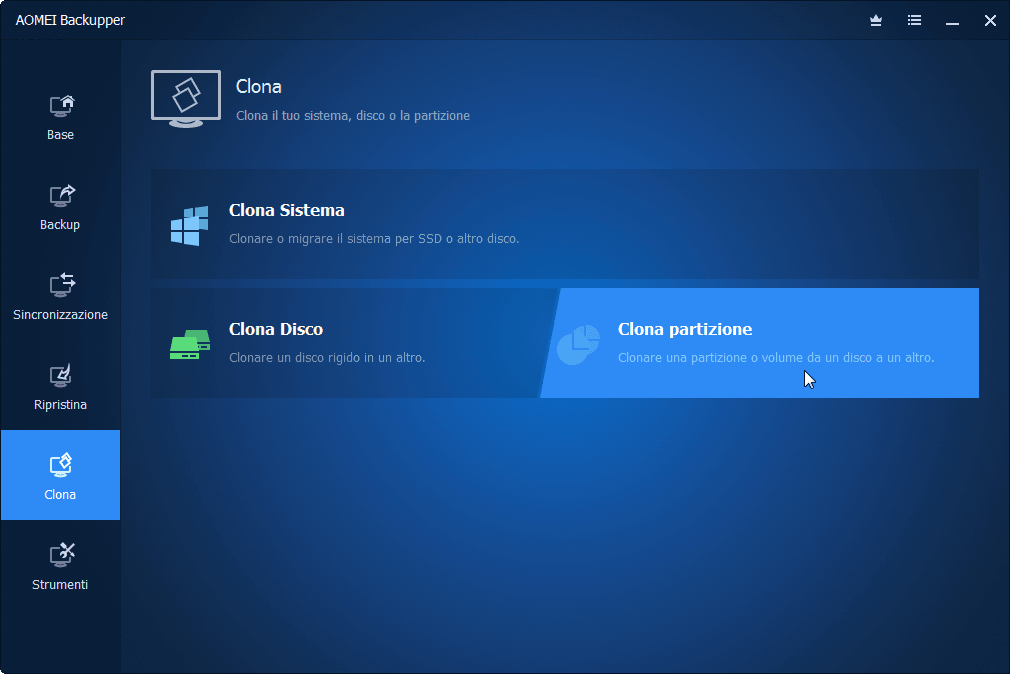Image resolution: width=1010 pixels, height=674 pixels.
Task: Click text 'Clonare o migrare il sistema per SSD o altro disco.'
Action: click(374, 239)
